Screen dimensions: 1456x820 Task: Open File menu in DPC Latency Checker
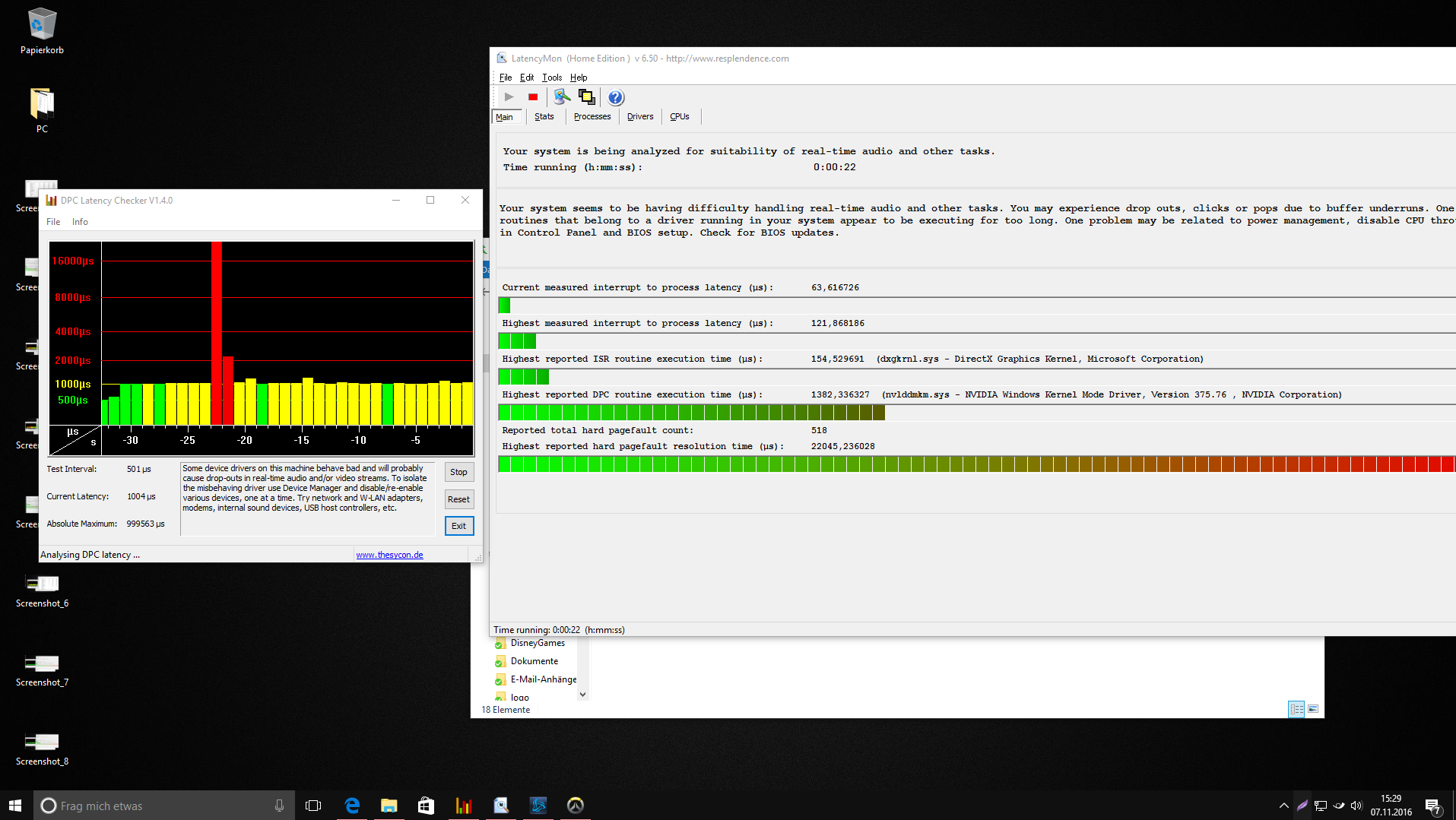coord(53,222)
